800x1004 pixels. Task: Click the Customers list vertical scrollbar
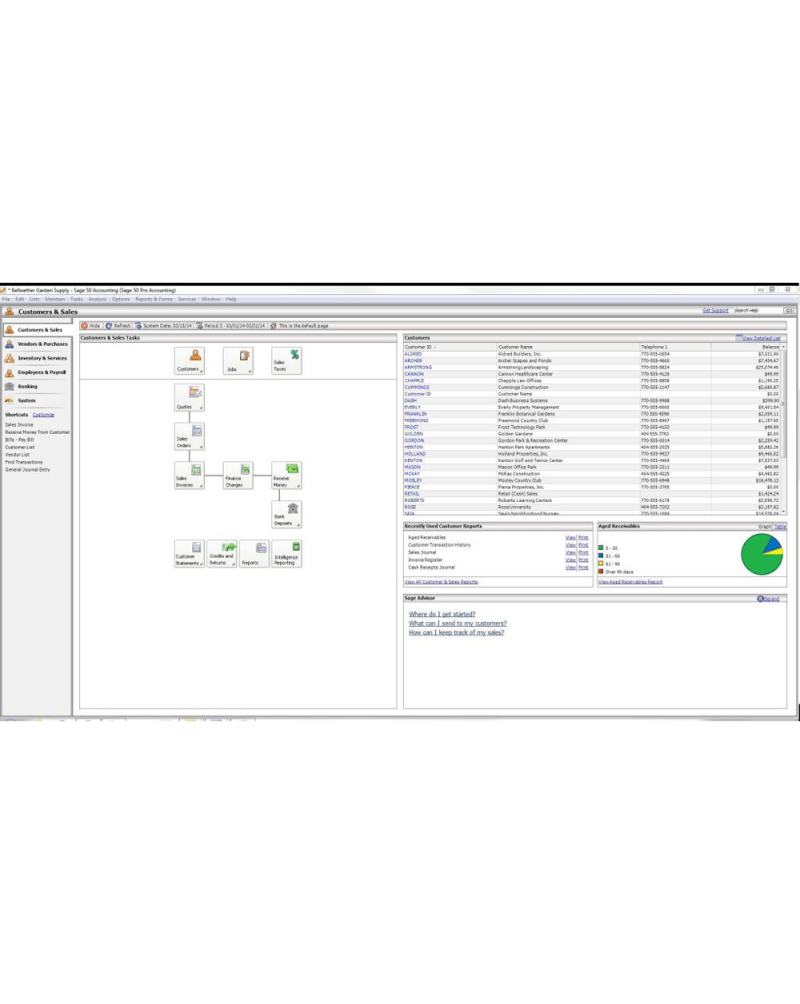tap(783, 429)
